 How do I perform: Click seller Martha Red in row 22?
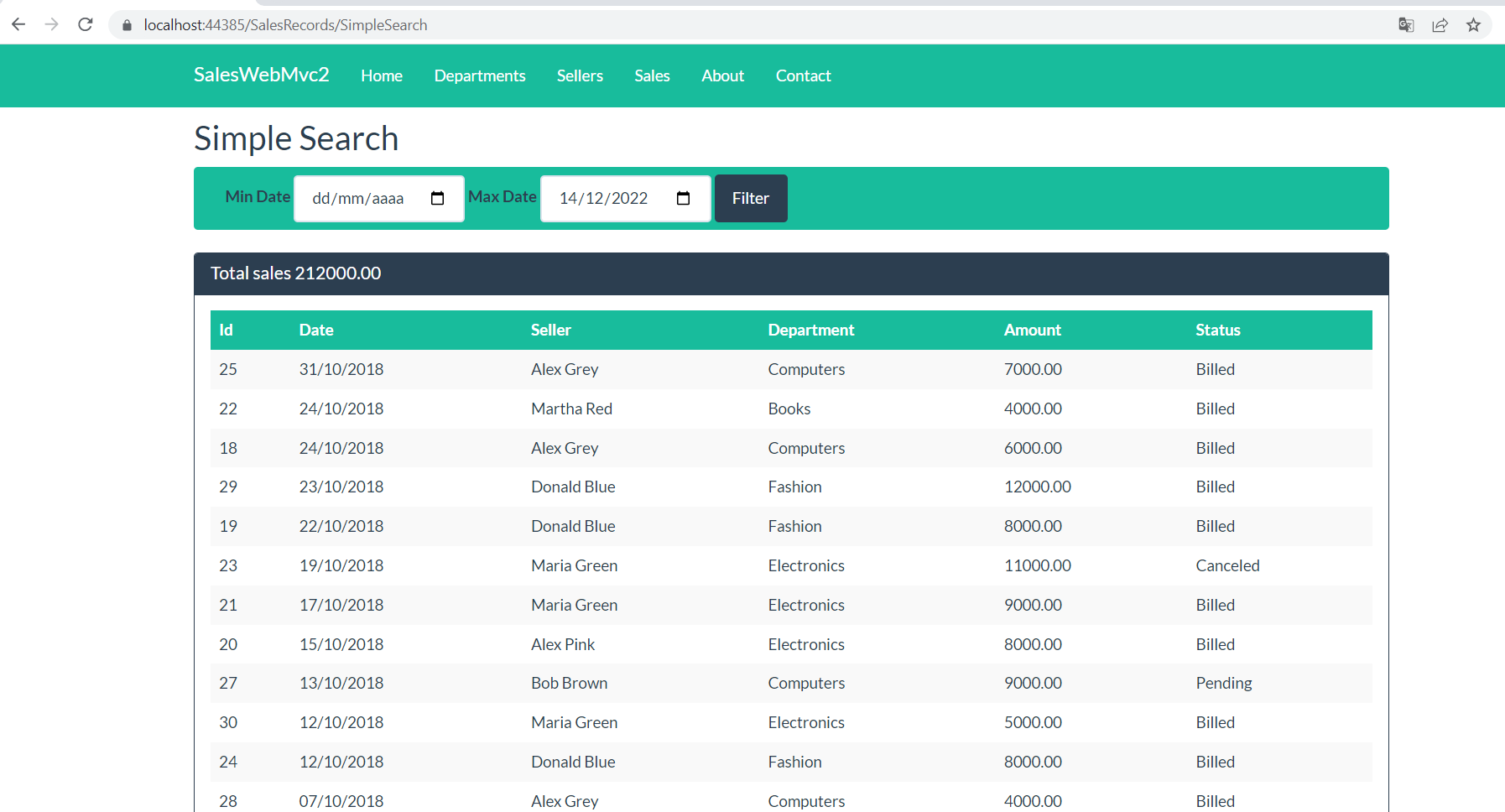572,409
